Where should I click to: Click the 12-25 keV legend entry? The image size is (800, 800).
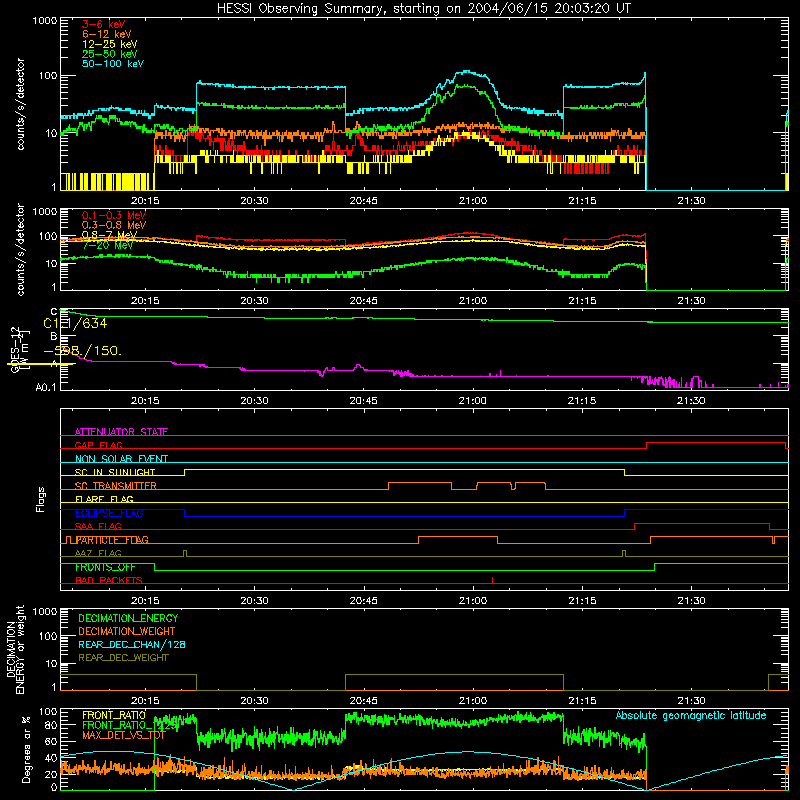point(109,44)
